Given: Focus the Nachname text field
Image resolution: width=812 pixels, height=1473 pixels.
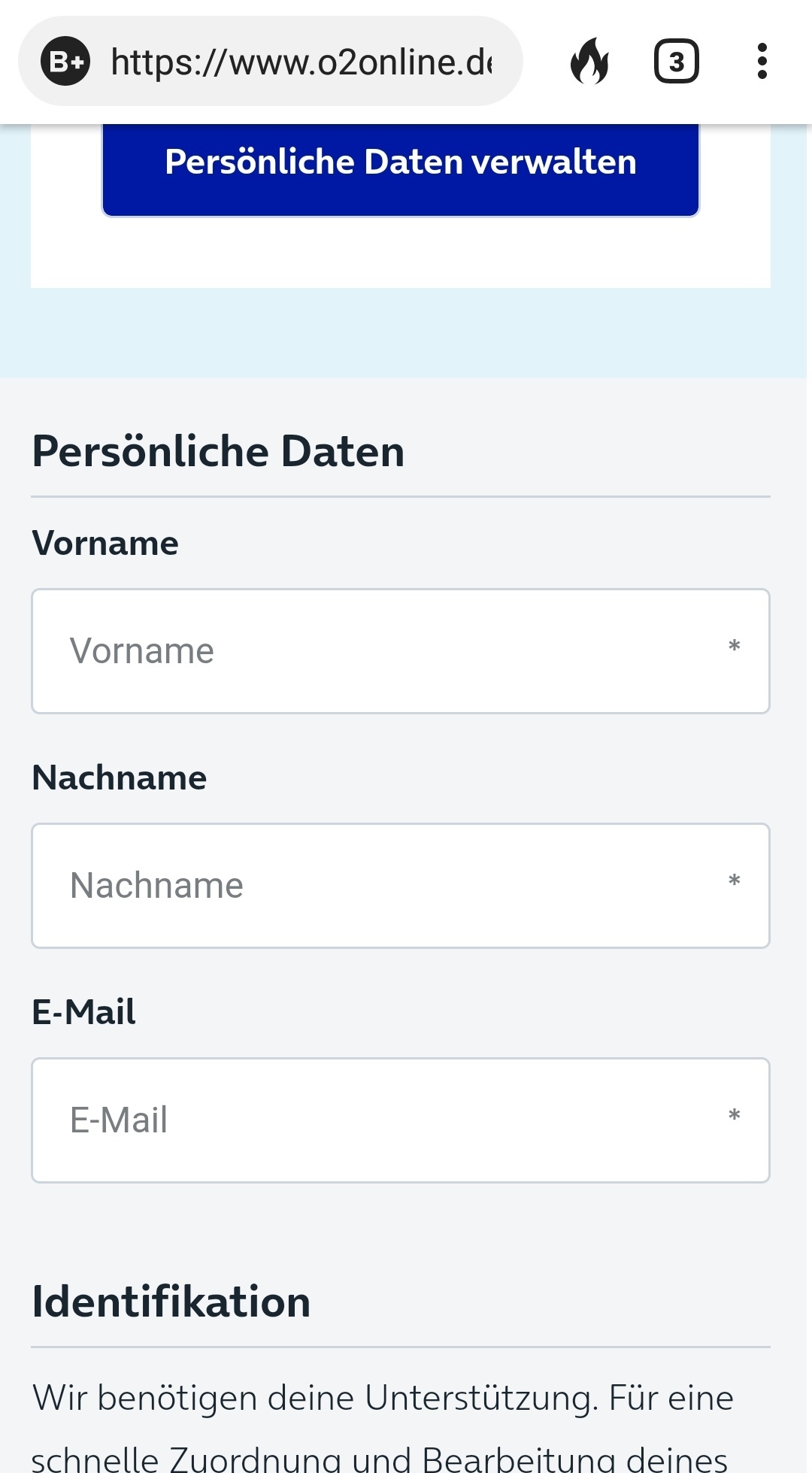Looking at the screenshot, I should click(401, 886).
